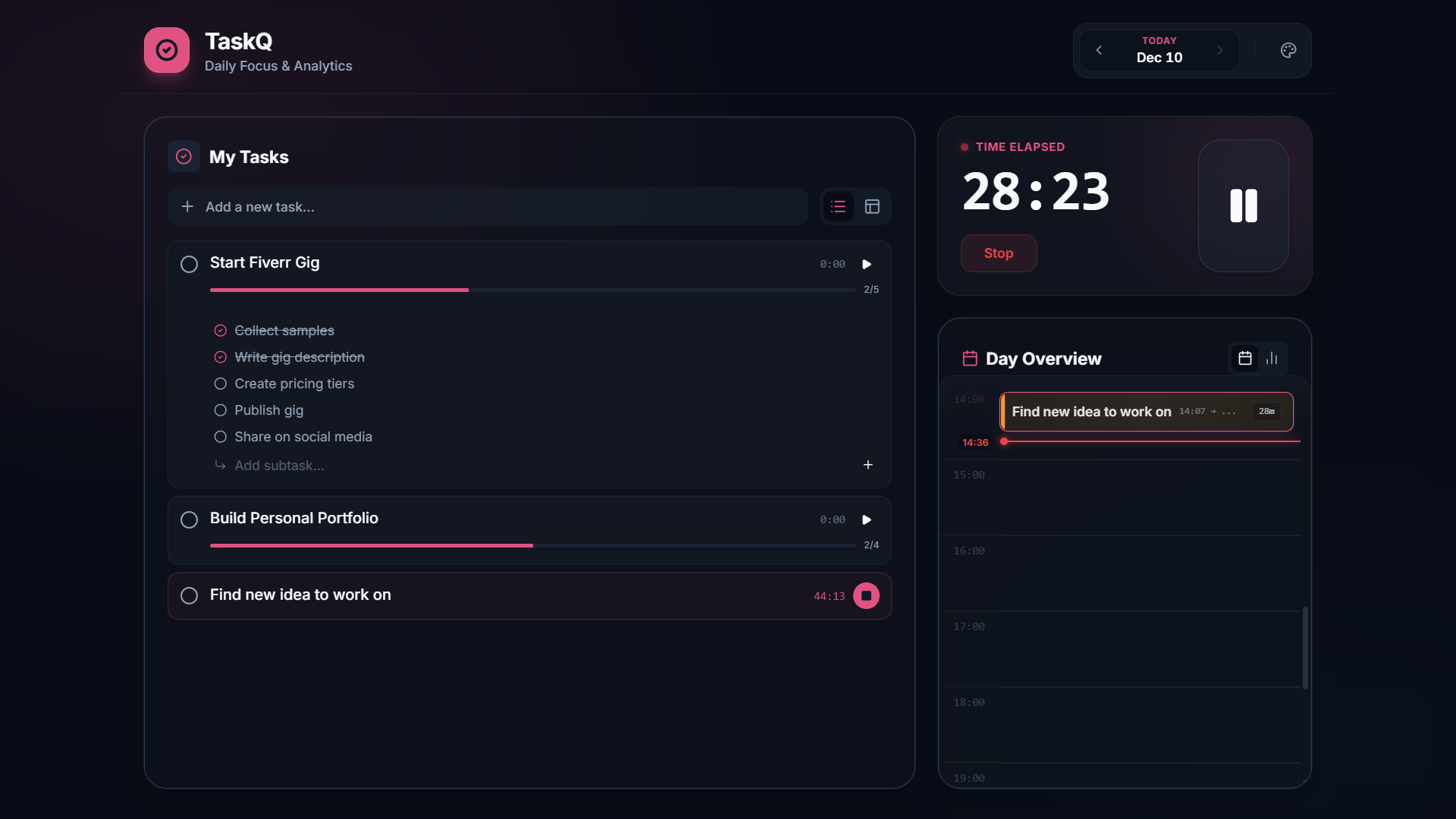Check the Create pricing tiers subtask
1456x819 pixels.
221,384
